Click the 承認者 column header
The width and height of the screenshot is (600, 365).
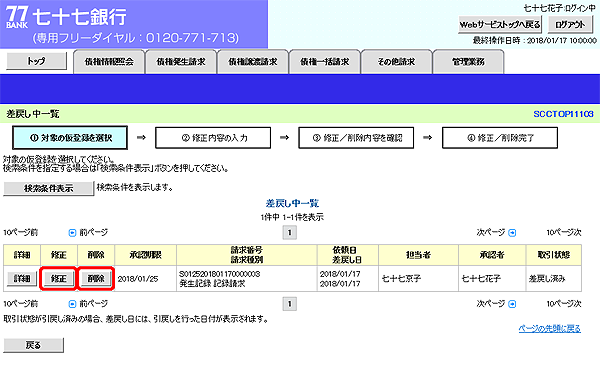click(x=492, y=255)
